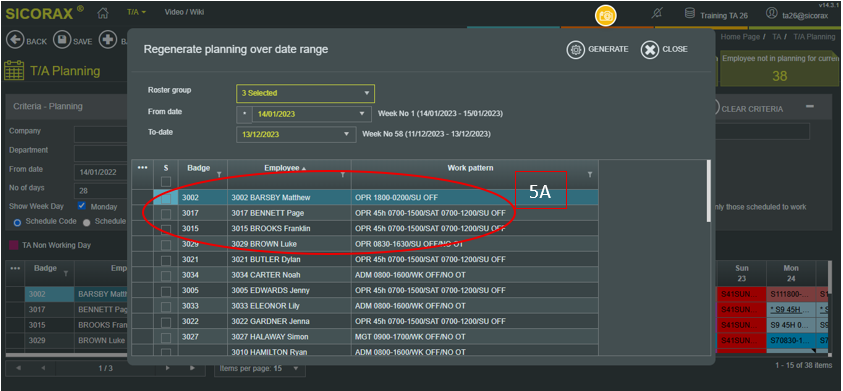Open the From date 14/01/2023 dropdown
The image size is (843, 391).
click(312, 114)
